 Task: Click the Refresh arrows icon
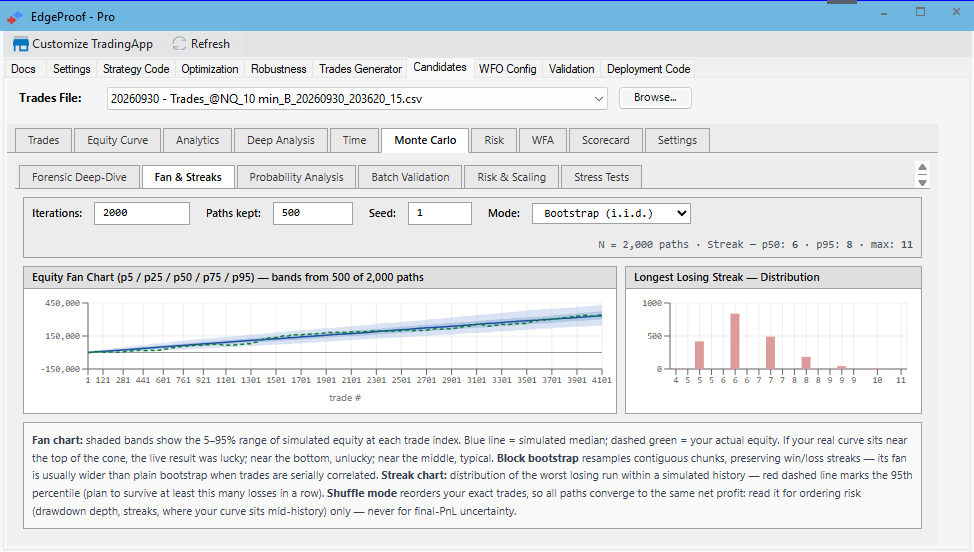(x=179, y=43)
